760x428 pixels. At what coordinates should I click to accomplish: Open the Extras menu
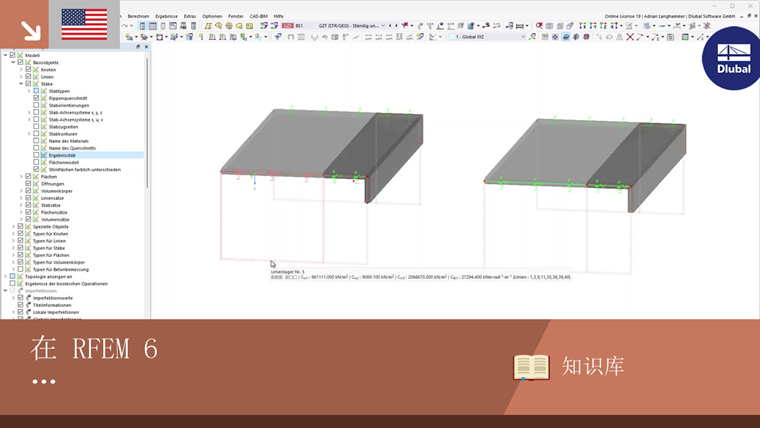[x=190, y=16]
